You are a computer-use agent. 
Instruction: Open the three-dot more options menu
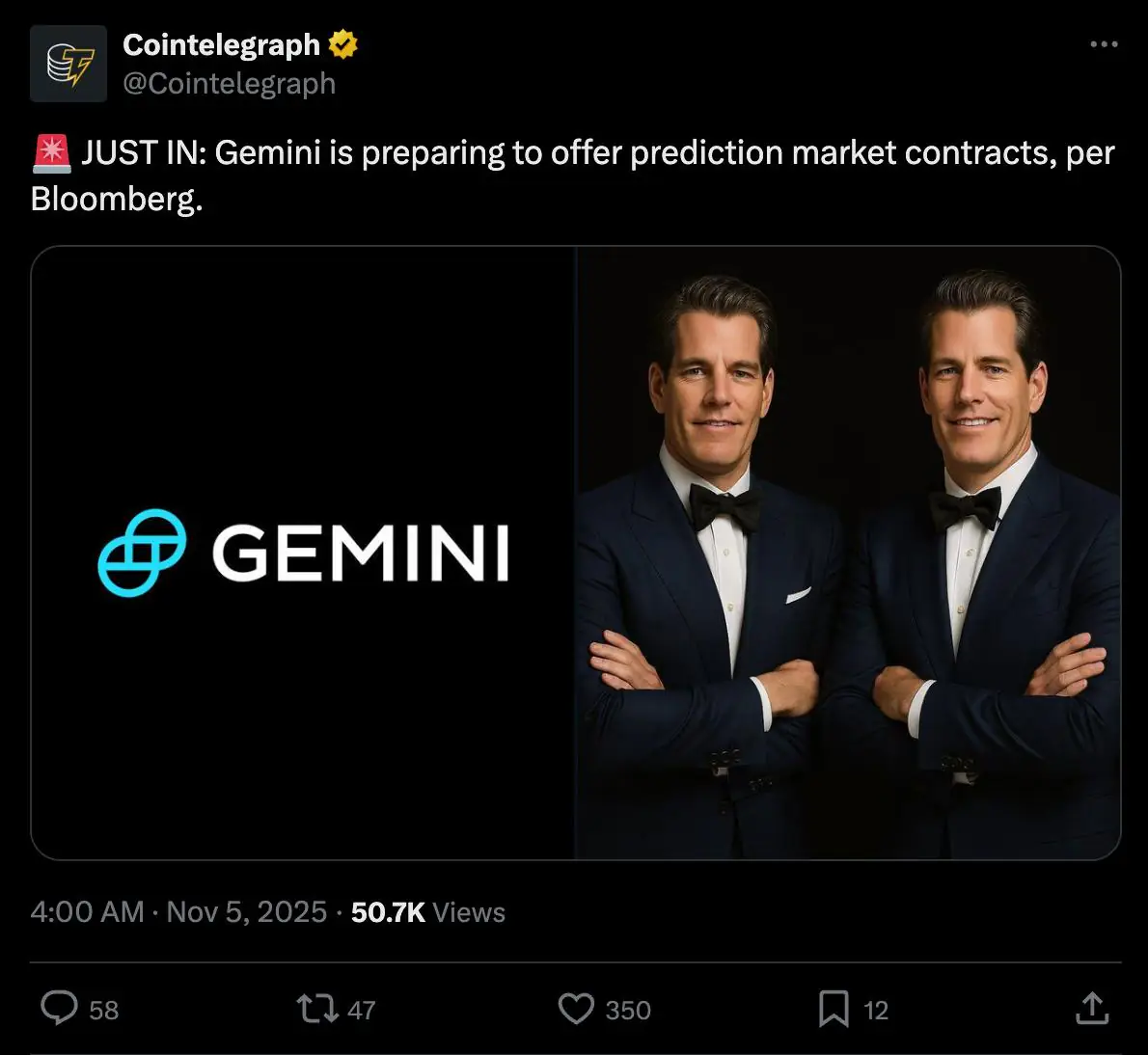(x=1104, y=44)
